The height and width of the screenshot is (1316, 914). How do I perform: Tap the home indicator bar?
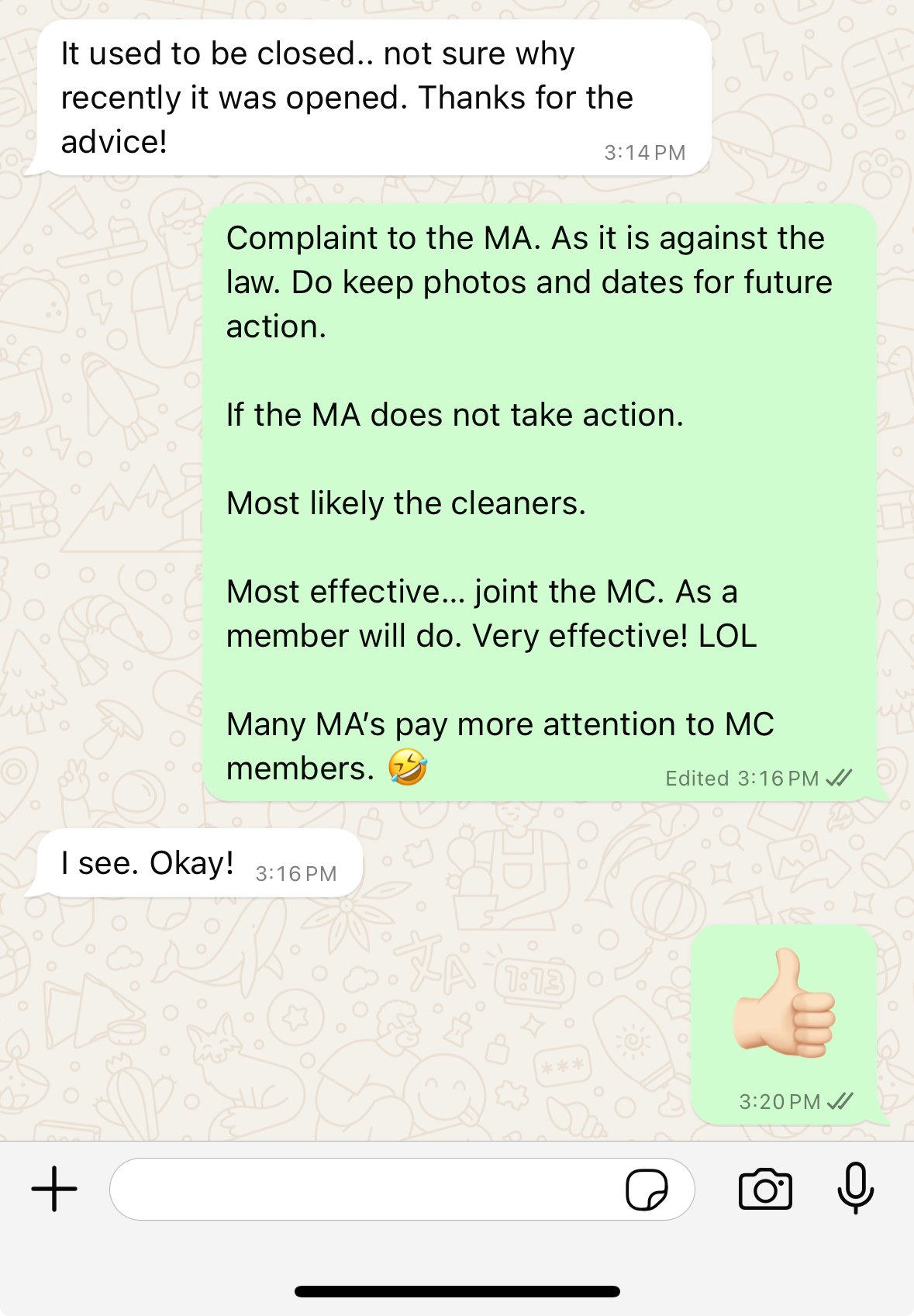pyautogui.click(x=457, y=1291)
